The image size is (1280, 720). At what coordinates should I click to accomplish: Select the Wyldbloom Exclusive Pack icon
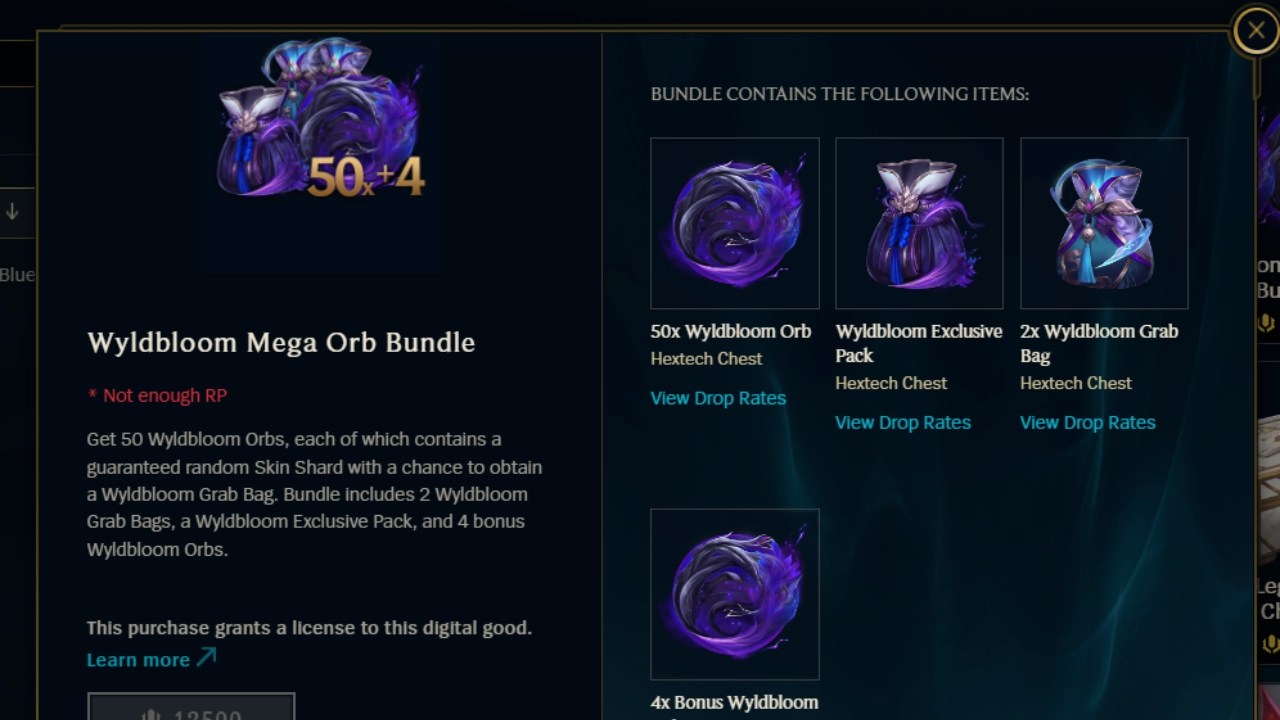(919, 223)
